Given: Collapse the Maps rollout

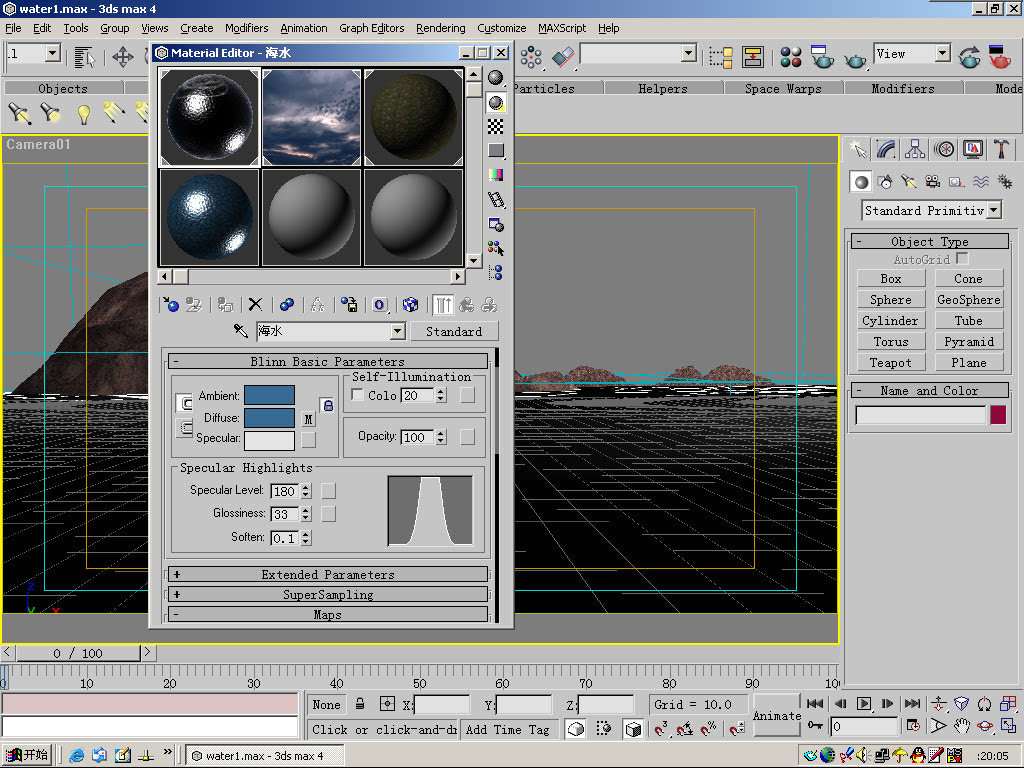Looking at the screenshot, I should pyautogui.click(x=327, y=615).
